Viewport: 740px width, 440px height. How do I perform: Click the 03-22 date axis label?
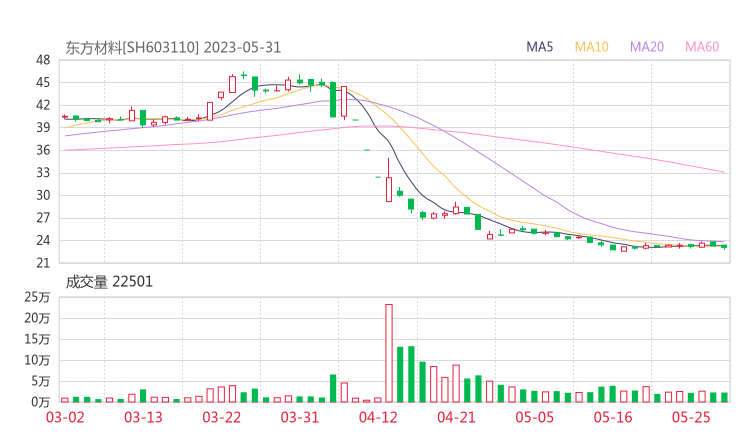[221, 417]
